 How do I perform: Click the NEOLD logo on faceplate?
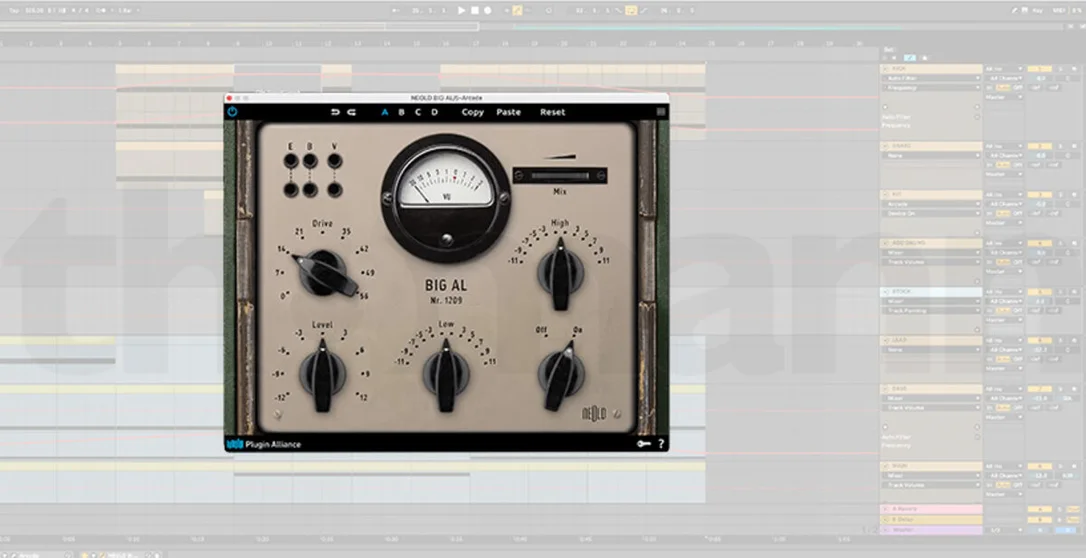(x=594, y=413)
